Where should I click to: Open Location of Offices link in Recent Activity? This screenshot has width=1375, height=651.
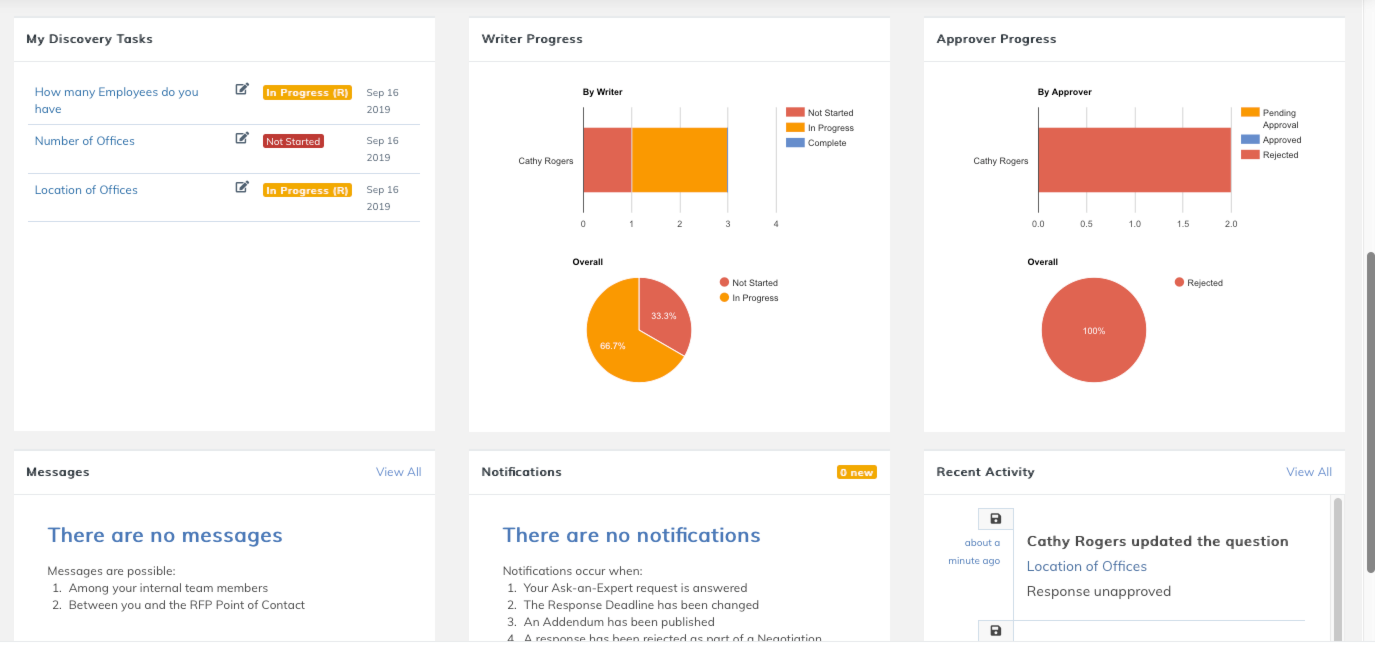[x=1086, y=566]
